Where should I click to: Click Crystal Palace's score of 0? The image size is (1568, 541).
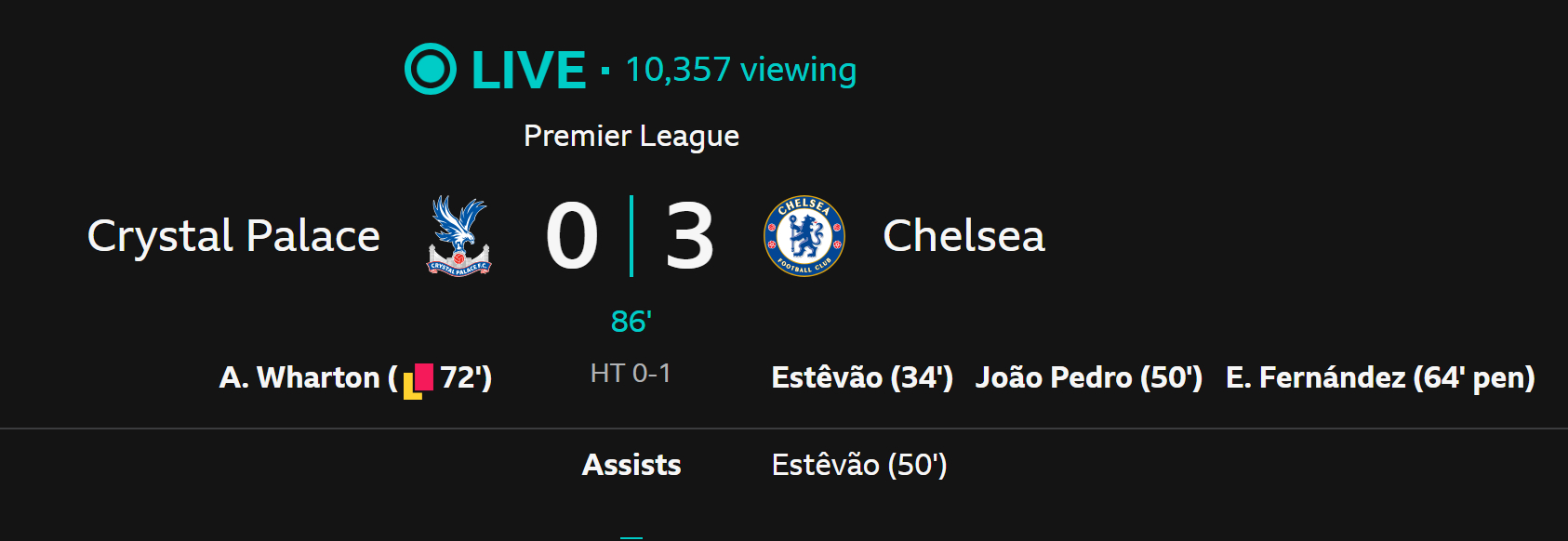point(572,236)
